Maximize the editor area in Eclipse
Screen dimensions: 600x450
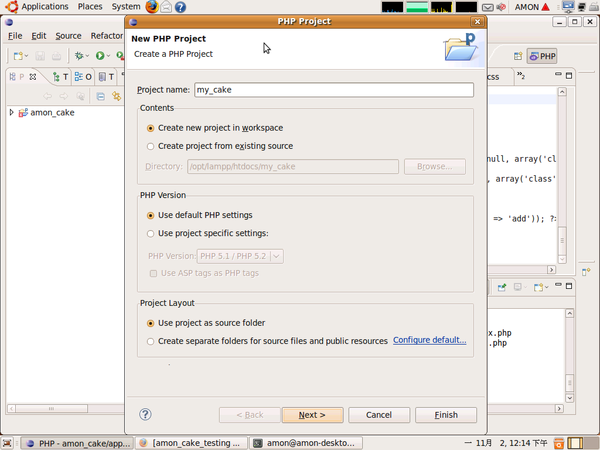click(x=569, y=75)
